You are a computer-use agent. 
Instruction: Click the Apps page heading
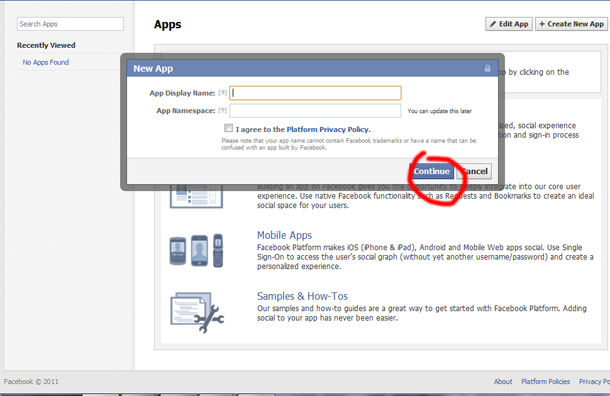(x=167, y=25)
